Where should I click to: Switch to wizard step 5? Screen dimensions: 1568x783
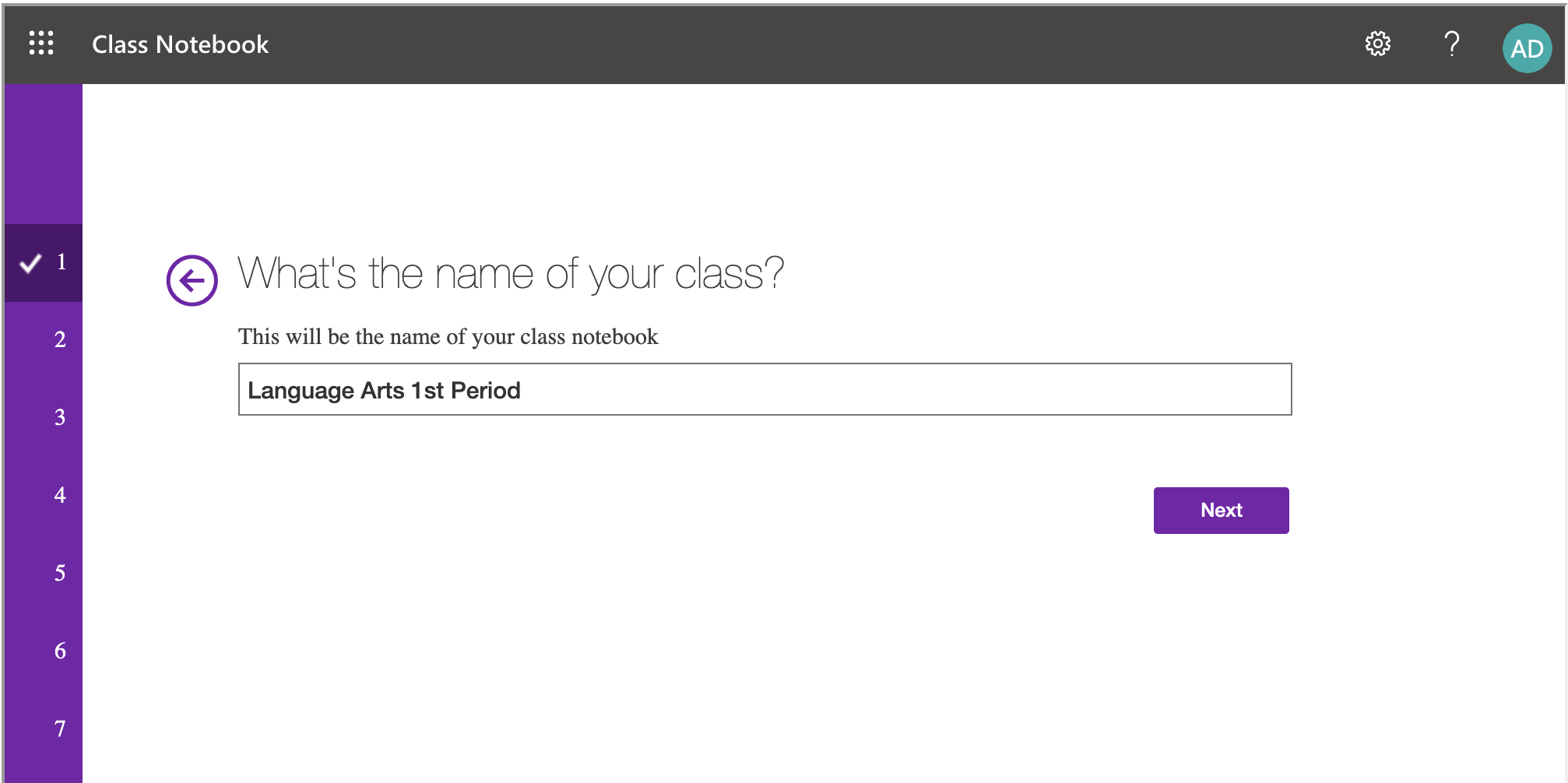(60, 573)
